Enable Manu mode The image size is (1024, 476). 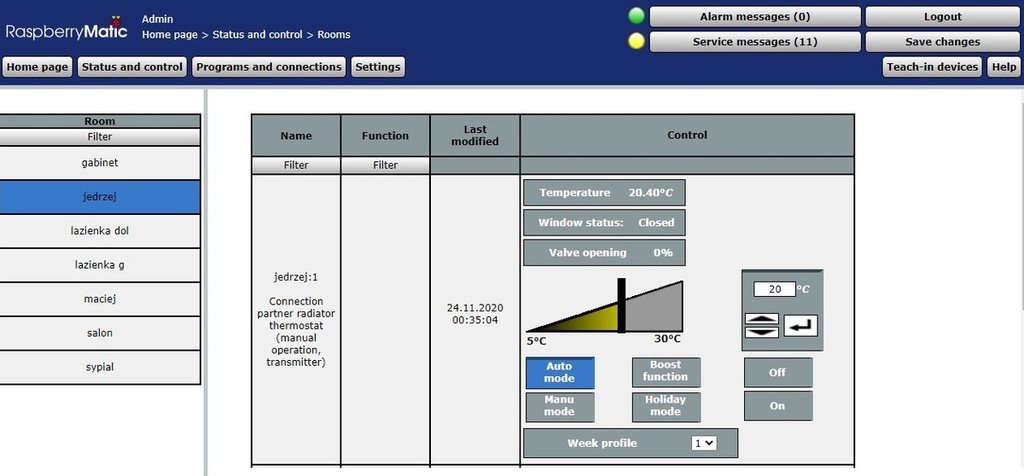coord(560,406)
